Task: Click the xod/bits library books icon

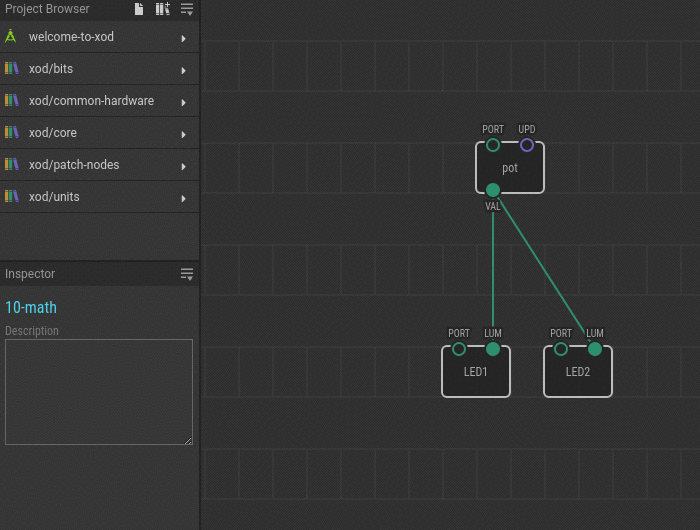Action: (x=11, y=69)
